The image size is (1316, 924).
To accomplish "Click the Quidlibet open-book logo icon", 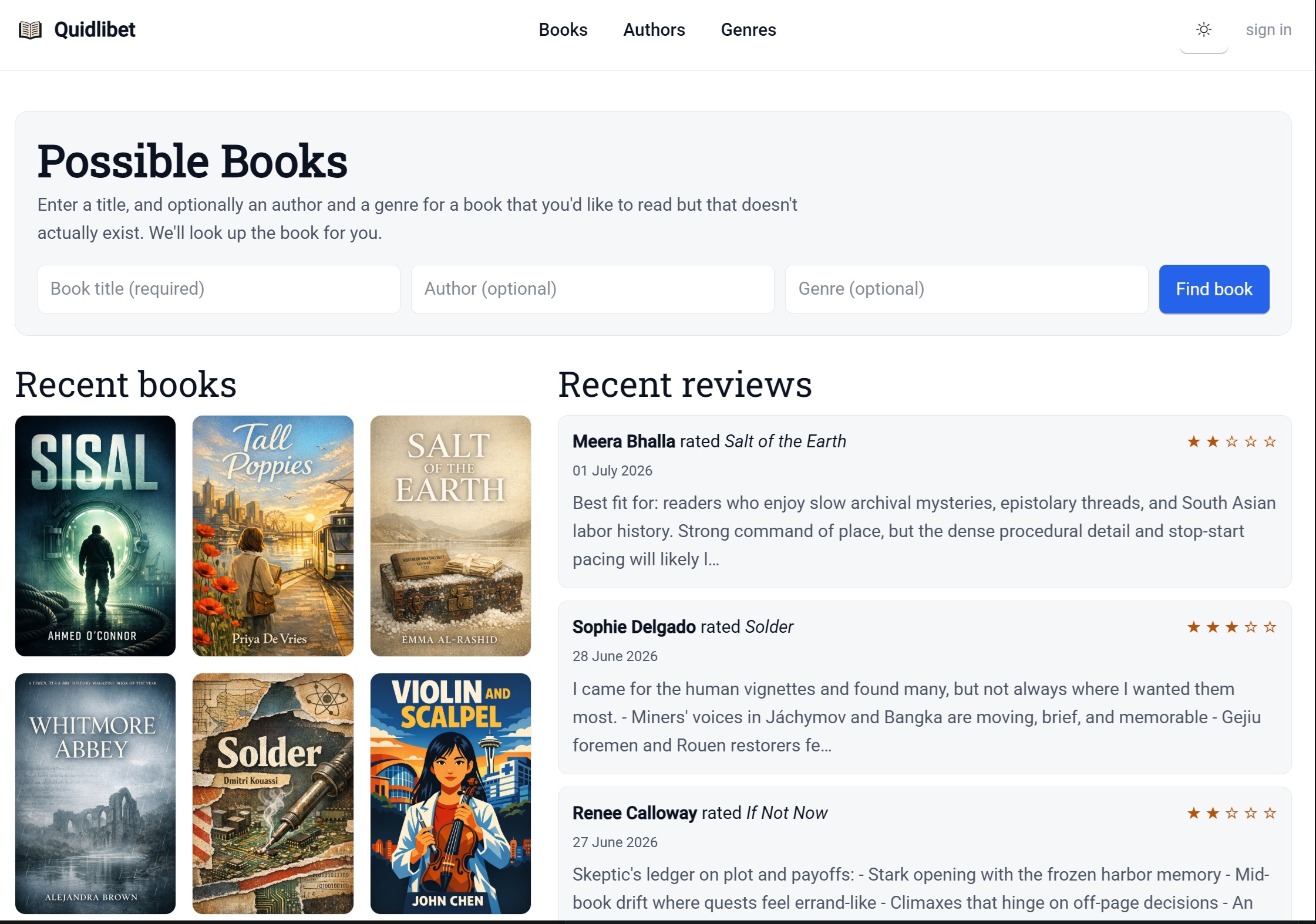I will point(30,30).
